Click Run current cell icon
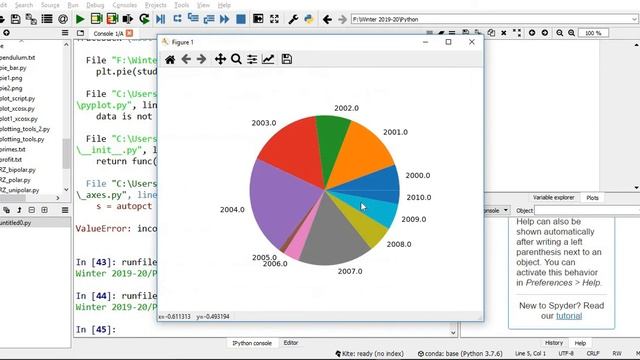640x360 pixels. point(96,19)
